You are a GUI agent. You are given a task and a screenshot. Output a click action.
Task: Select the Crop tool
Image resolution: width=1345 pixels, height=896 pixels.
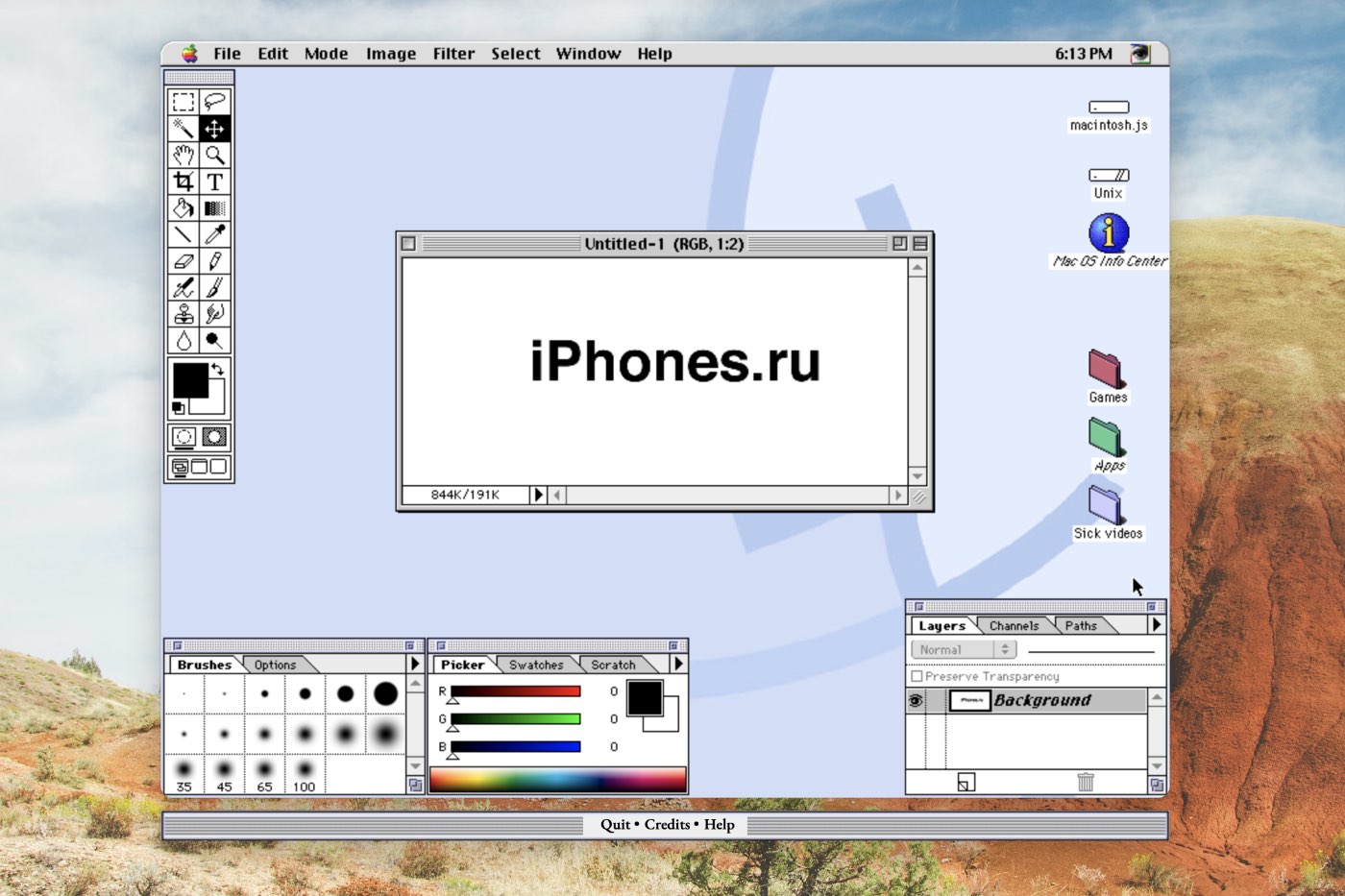pos(183,182)
